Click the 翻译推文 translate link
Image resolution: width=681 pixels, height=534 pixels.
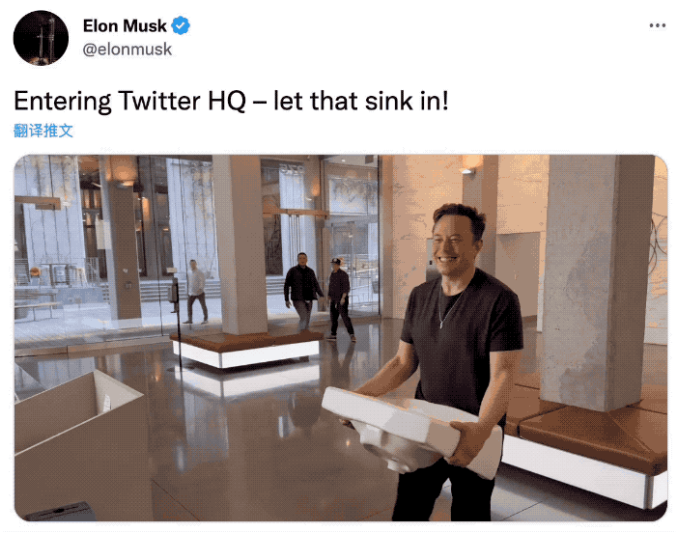pos(43,130)
